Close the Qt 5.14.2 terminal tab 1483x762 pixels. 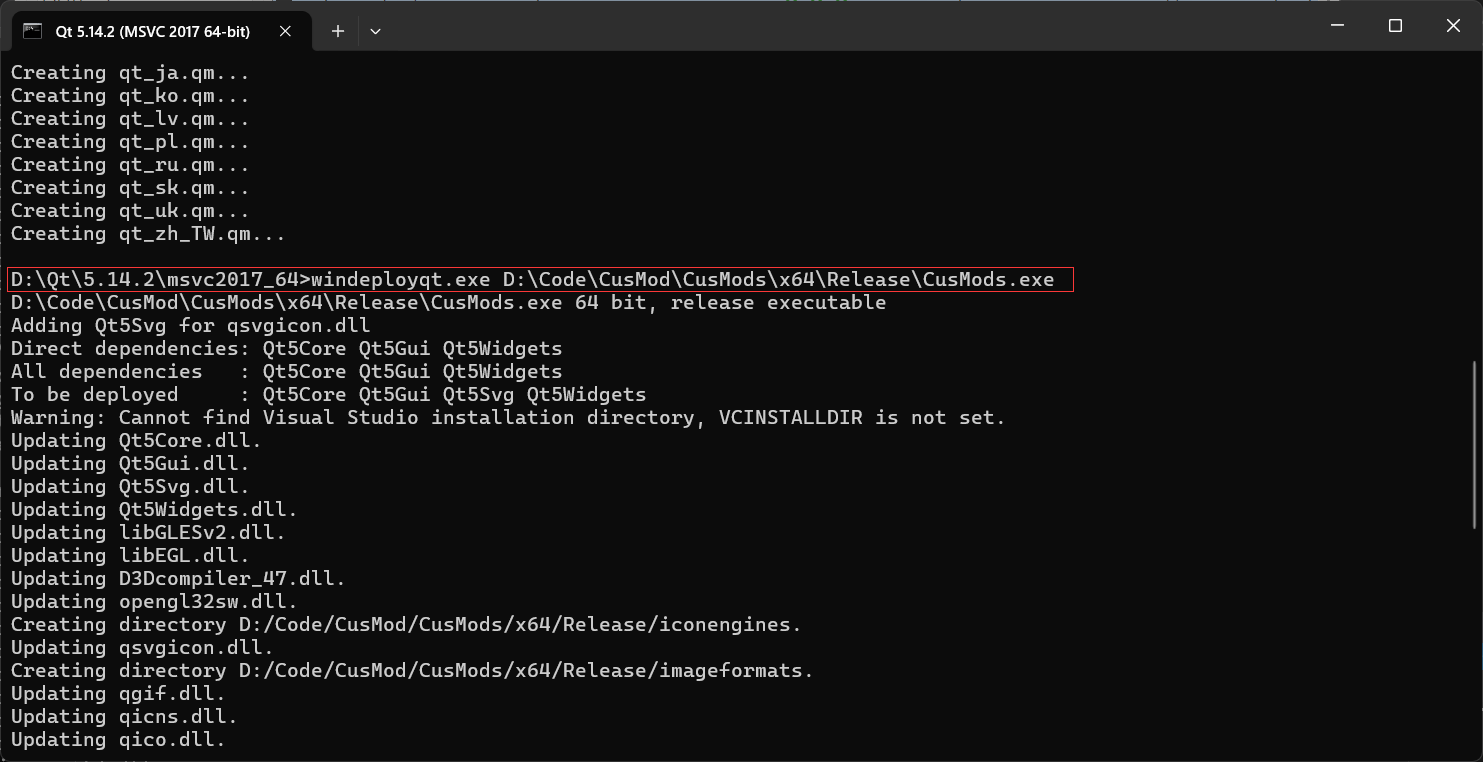pos(285,31)
